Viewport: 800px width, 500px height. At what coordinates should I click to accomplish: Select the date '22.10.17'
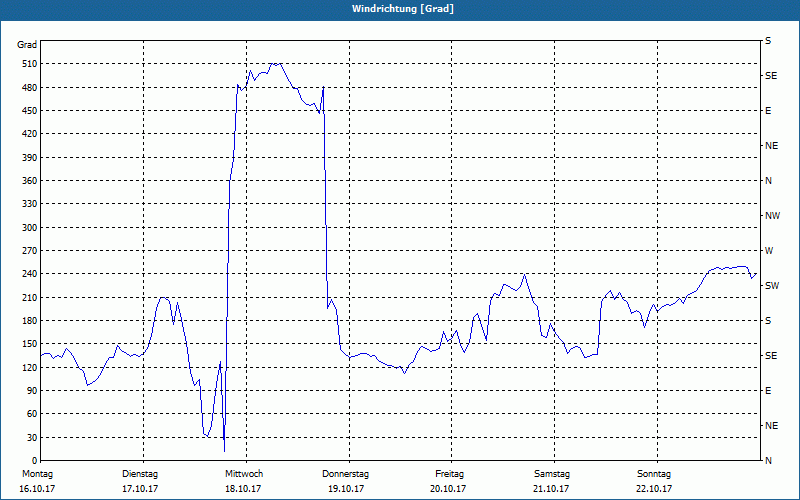click(654, 489)
